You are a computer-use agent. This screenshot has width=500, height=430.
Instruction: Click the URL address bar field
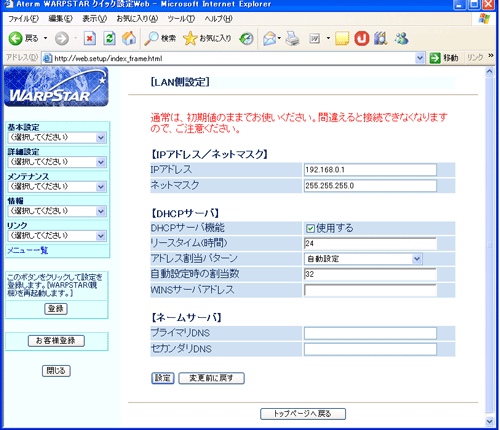pos(233,58)
